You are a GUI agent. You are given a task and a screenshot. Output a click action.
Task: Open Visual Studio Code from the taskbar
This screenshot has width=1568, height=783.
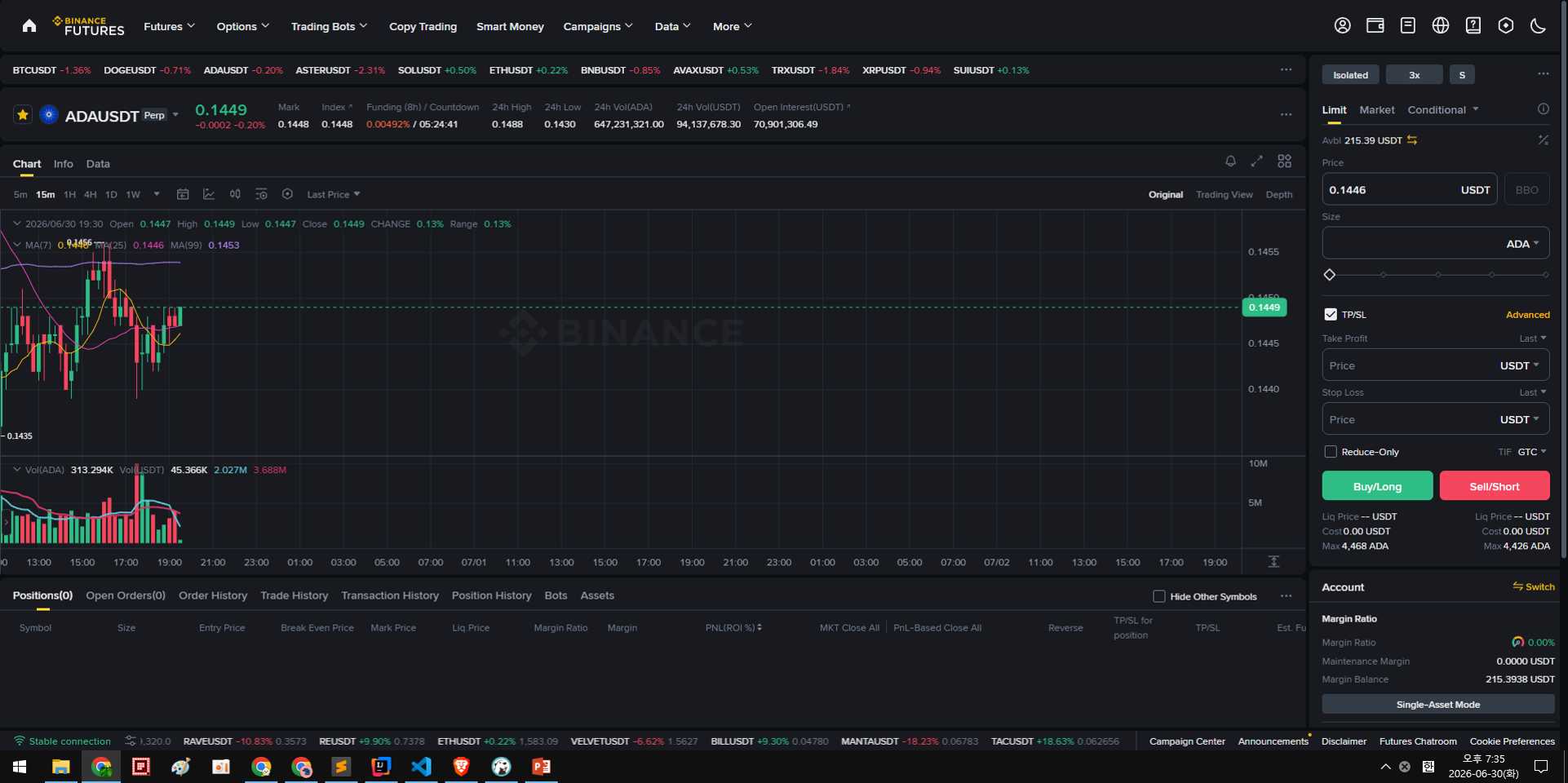click(421, 767)
